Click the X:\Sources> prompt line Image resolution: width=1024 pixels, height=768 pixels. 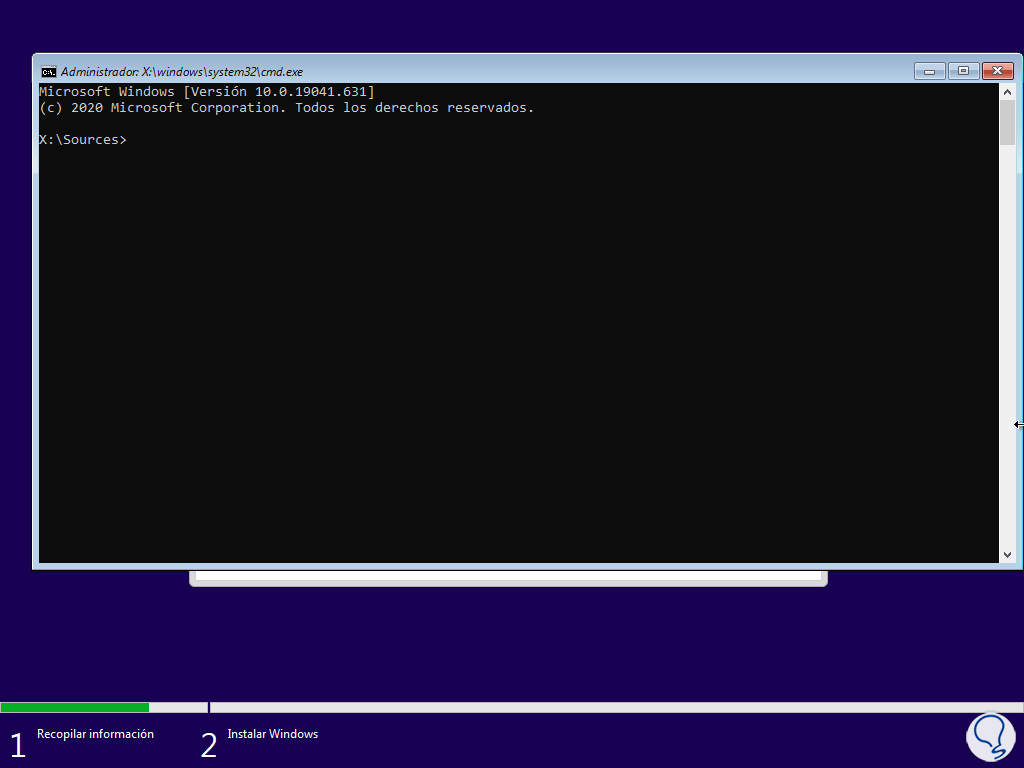pos(83,140)
